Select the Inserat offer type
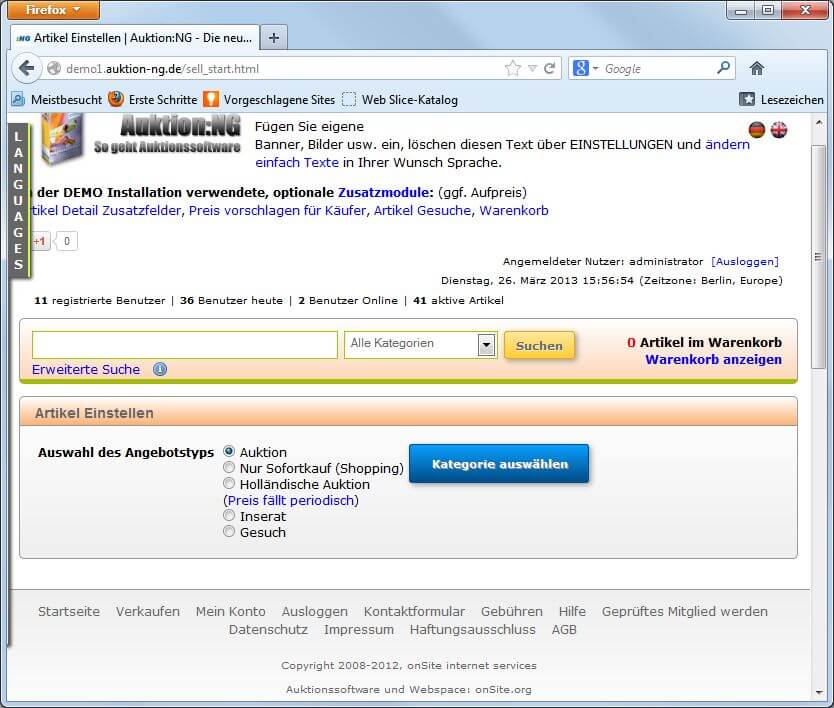The image size is (834, 708). pyautogui.click(x=229, y=515)
